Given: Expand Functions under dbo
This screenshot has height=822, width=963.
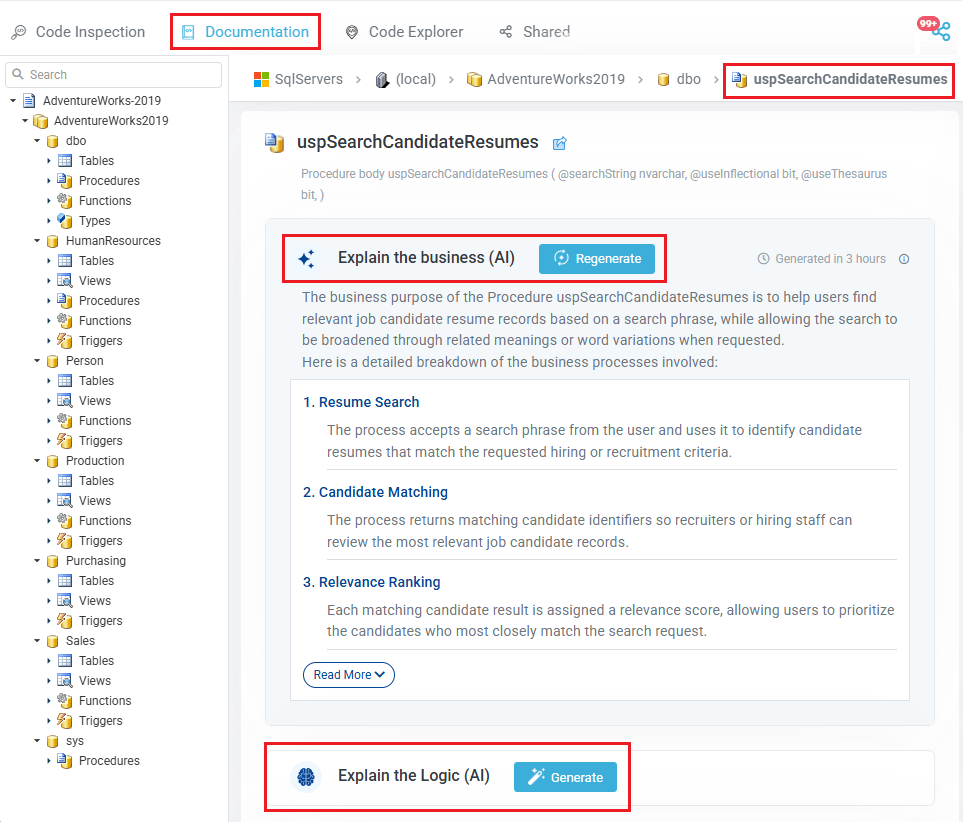Looking at the screenshot, I should [49, 201].
